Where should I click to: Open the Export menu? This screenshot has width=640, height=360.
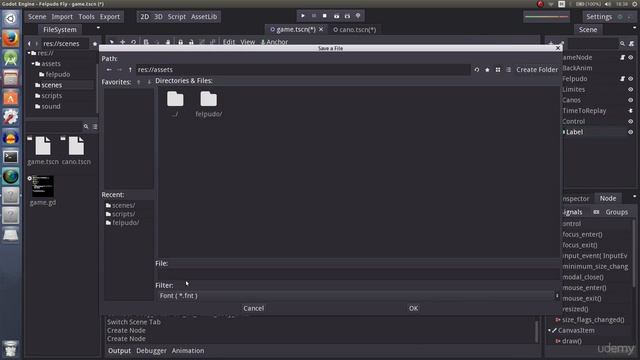point(110,17)
